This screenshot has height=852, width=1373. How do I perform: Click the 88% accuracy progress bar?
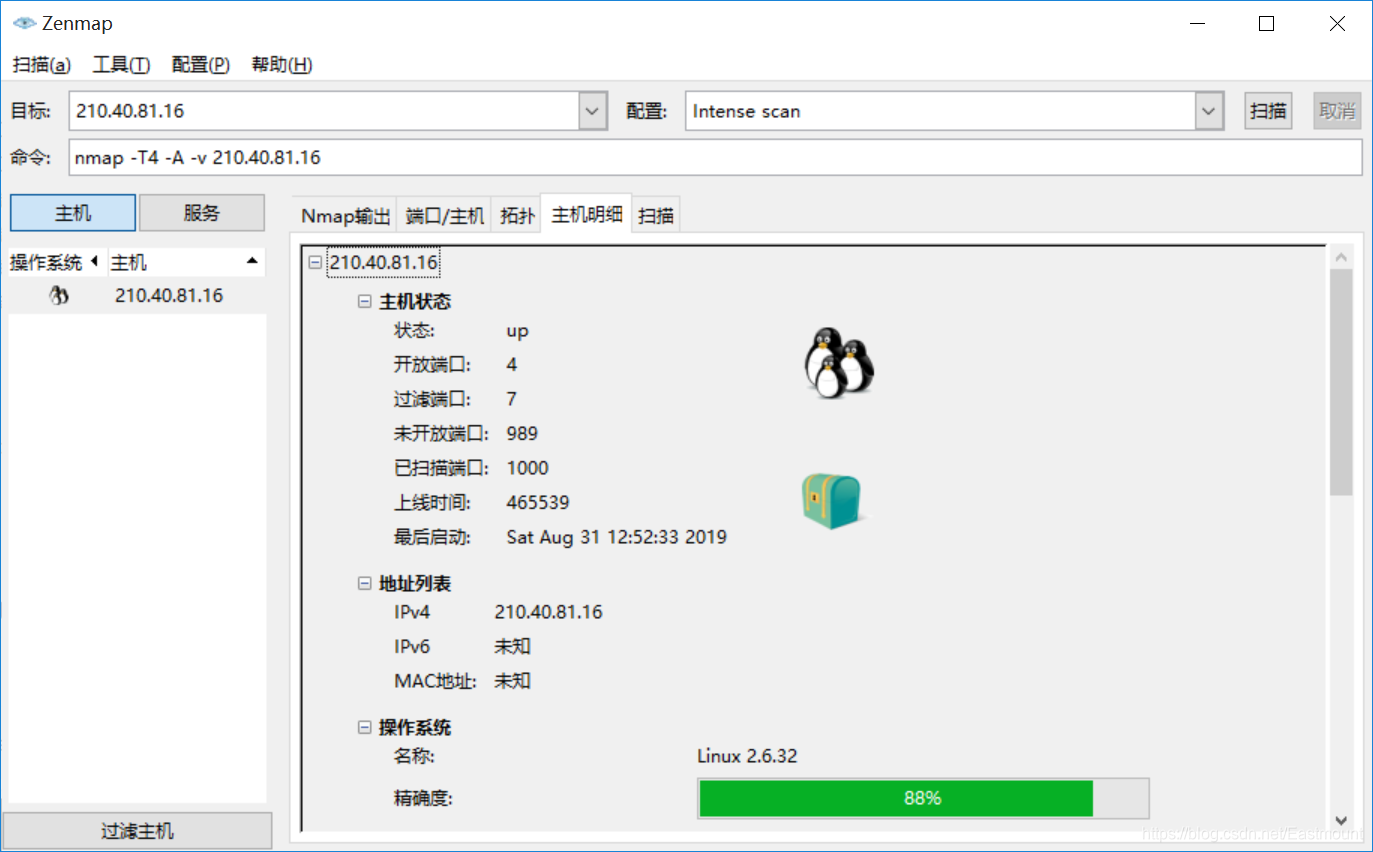[923, 798]
